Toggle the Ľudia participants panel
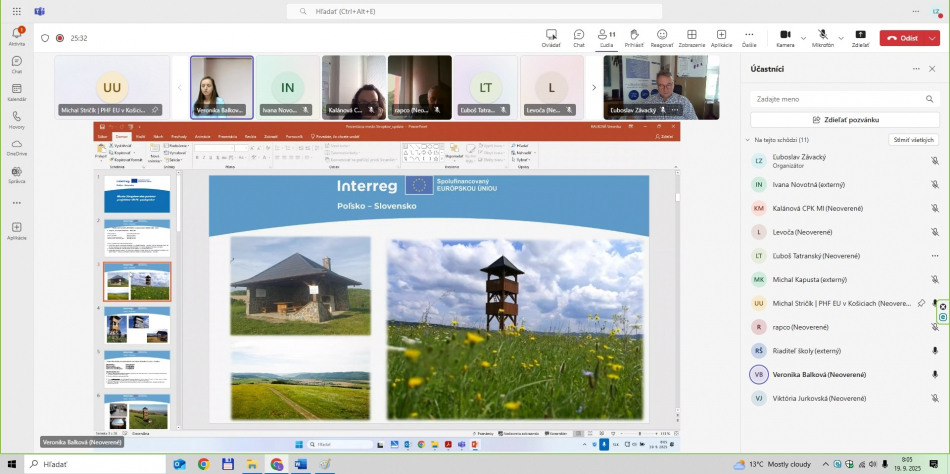This screenshot has height=474, width=950. pos(605,34)
